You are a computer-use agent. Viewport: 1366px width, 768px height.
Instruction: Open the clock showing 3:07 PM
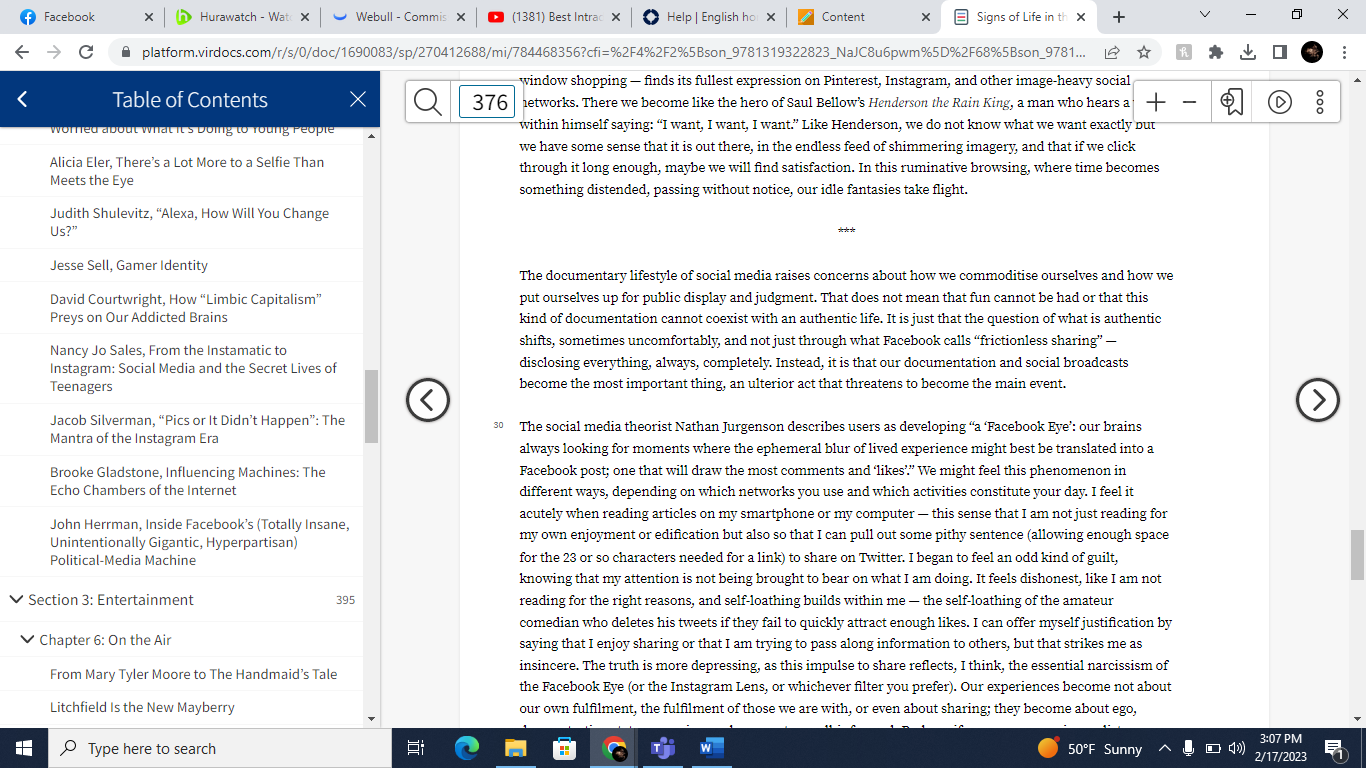tap(1281, 748)
